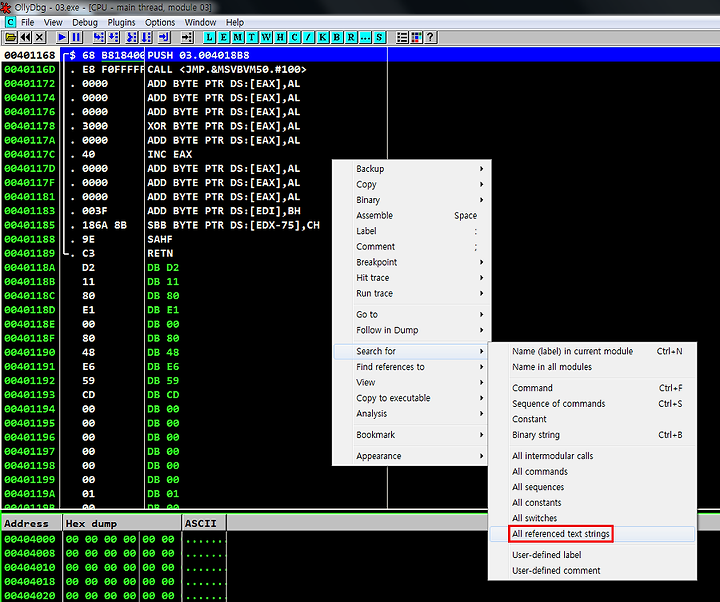720x602 pixels.
Task: Select Command search option
Action: pyautogui.click(x=592, y=388)
